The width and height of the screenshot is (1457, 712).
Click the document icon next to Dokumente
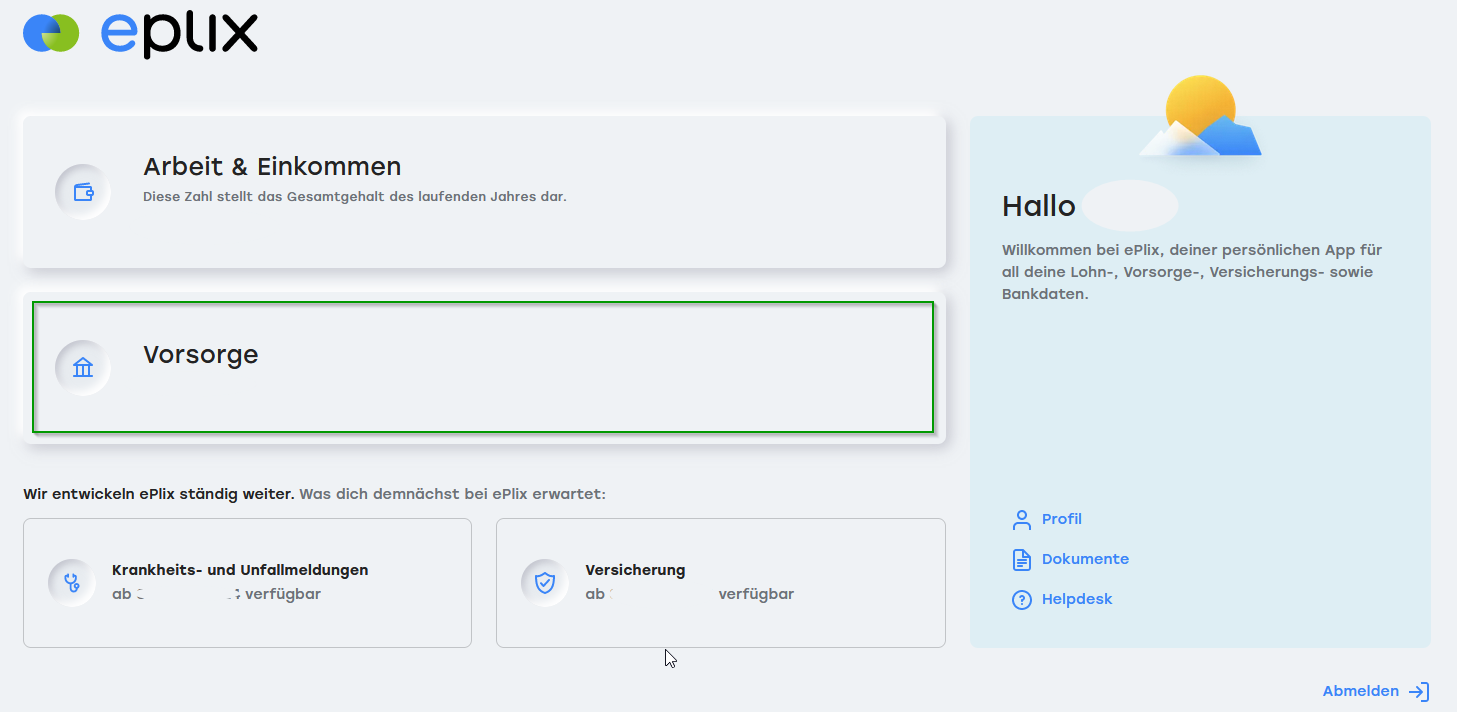pos(1021,559)
